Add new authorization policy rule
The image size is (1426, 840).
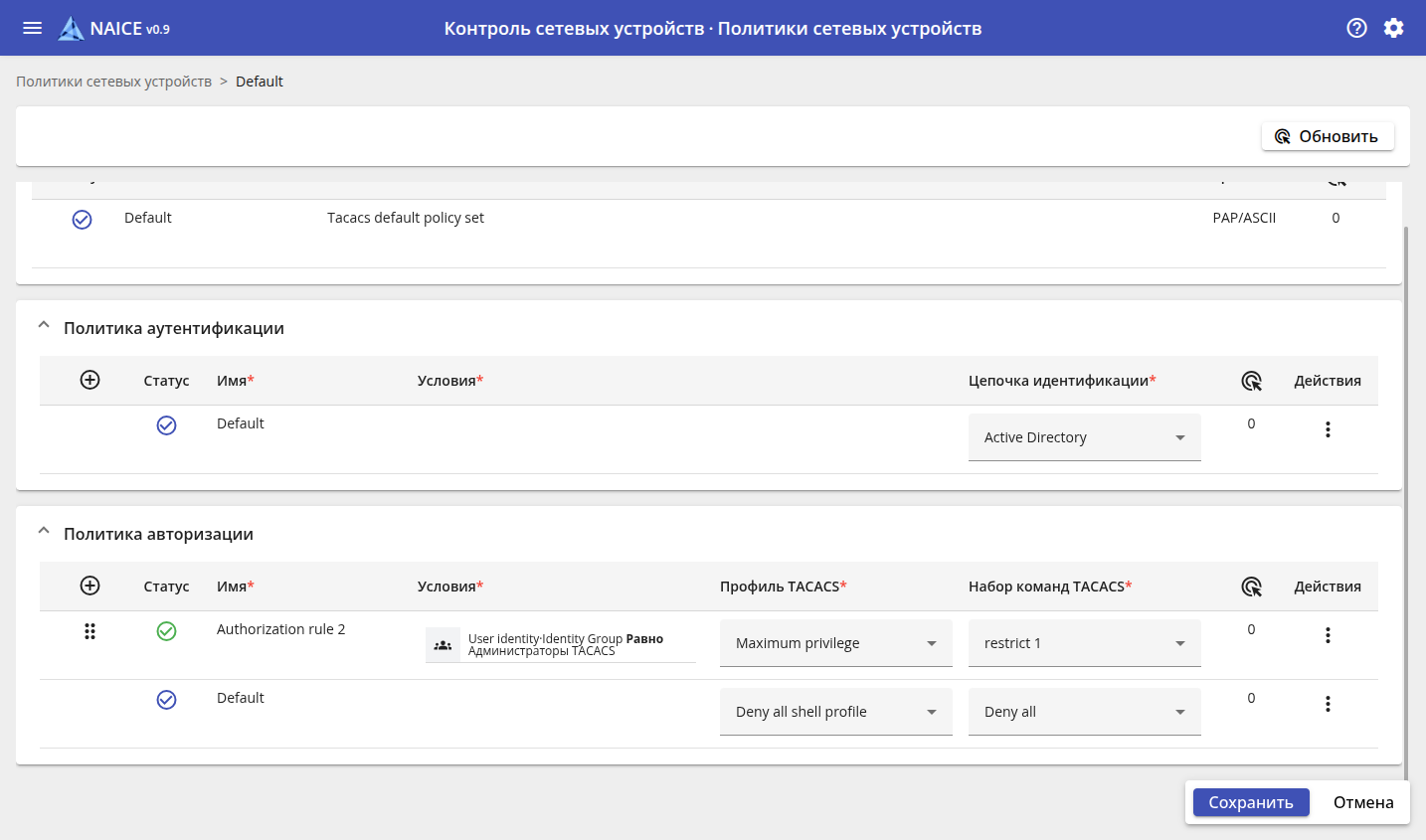[89, 586]
